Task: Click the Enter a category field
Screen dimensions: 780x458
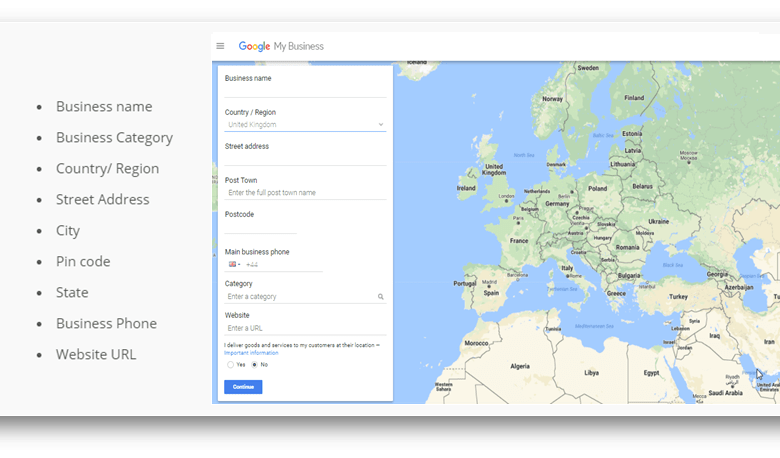Action: click(x=300, y=297)
